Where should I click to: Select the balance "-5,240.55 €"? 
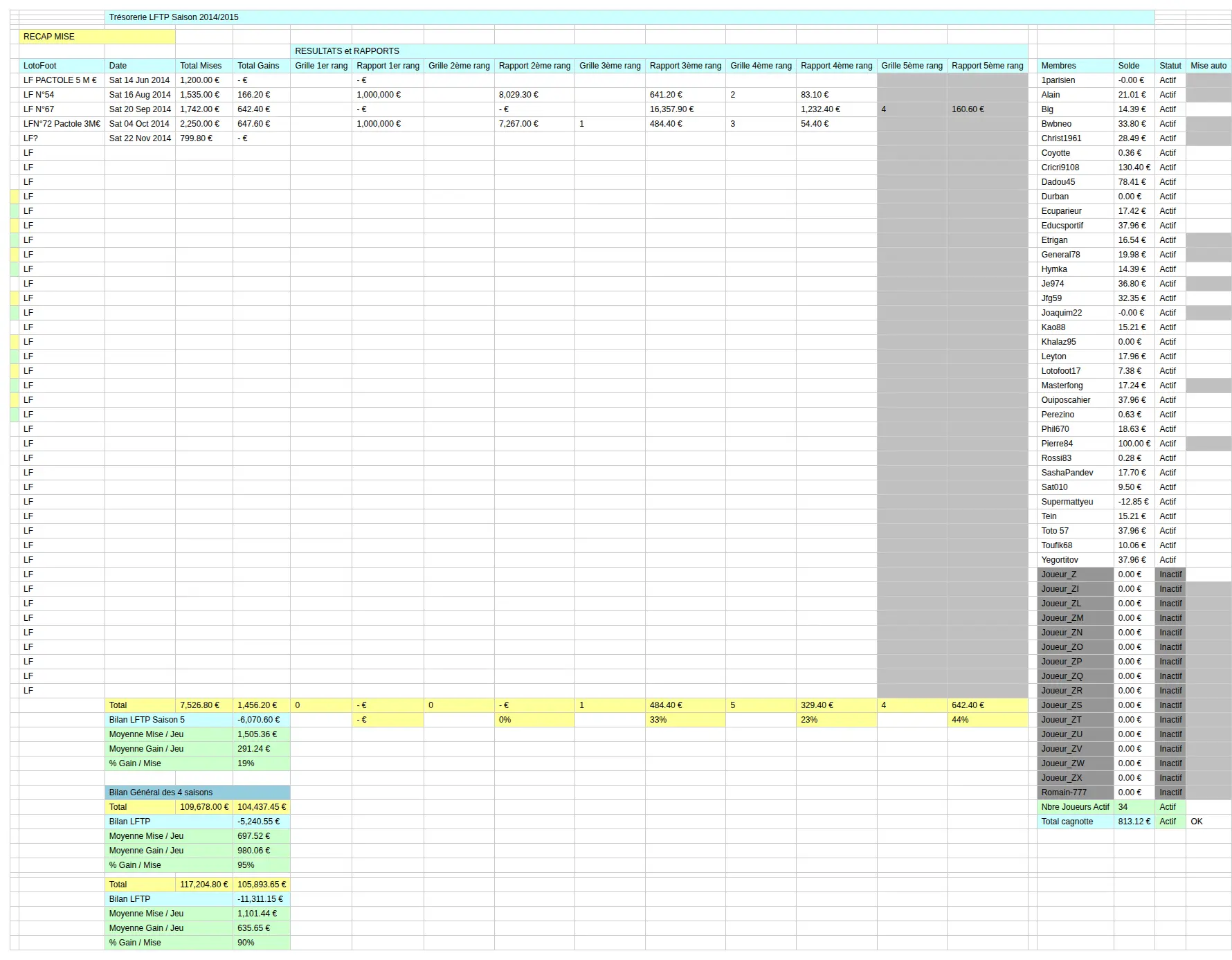(262, 822)
